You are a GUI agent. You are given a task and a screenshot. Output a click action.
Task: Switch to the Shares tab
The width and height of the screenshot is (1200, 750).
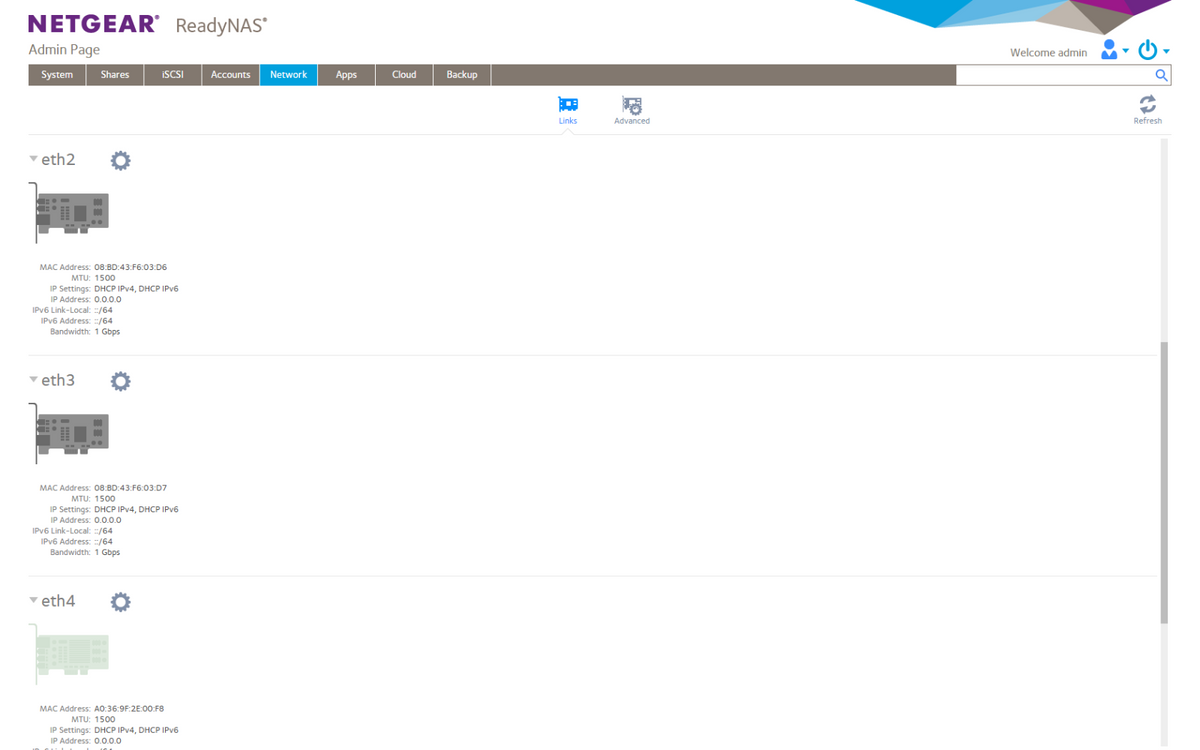[x=115, y=75]
